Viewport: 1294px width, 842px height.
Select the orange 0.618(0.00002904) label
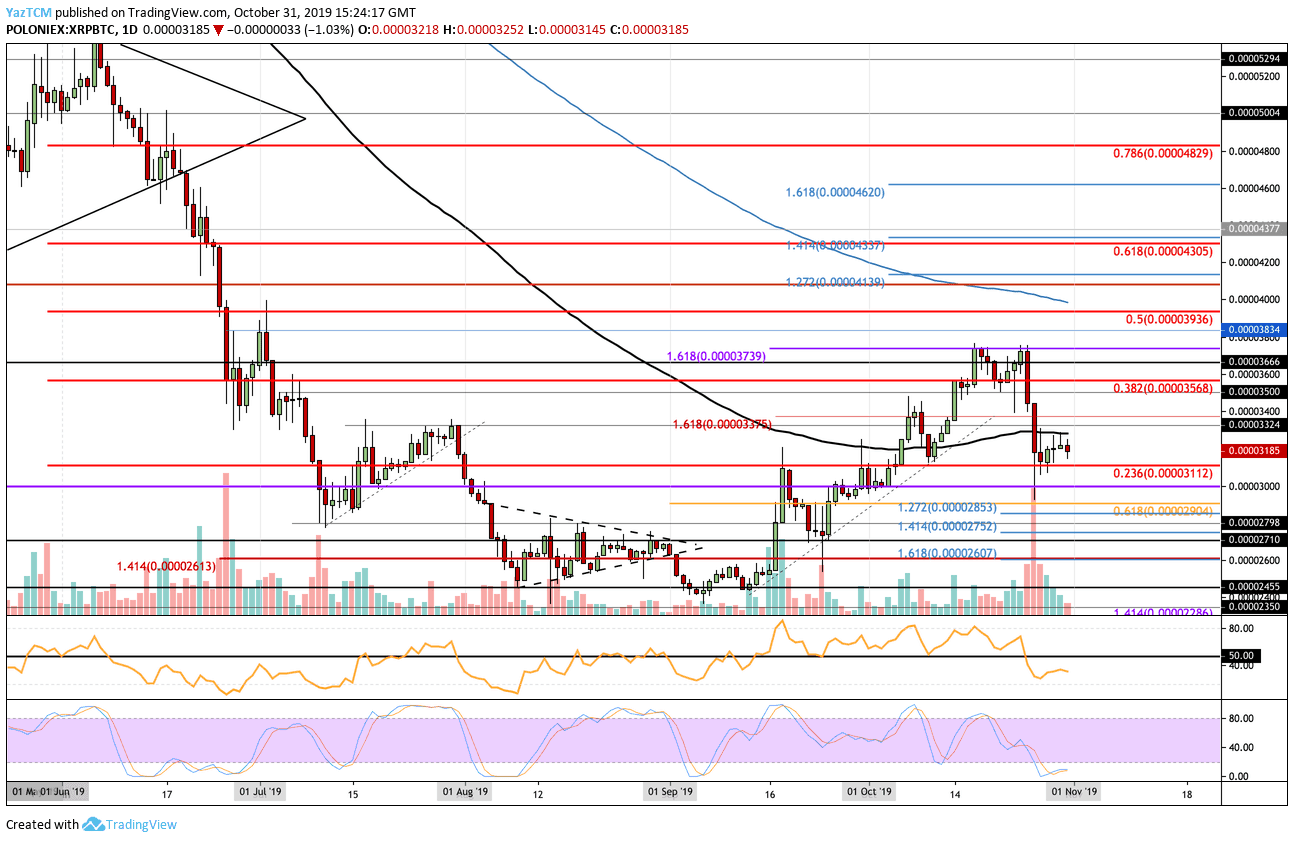pos(1161,511)
